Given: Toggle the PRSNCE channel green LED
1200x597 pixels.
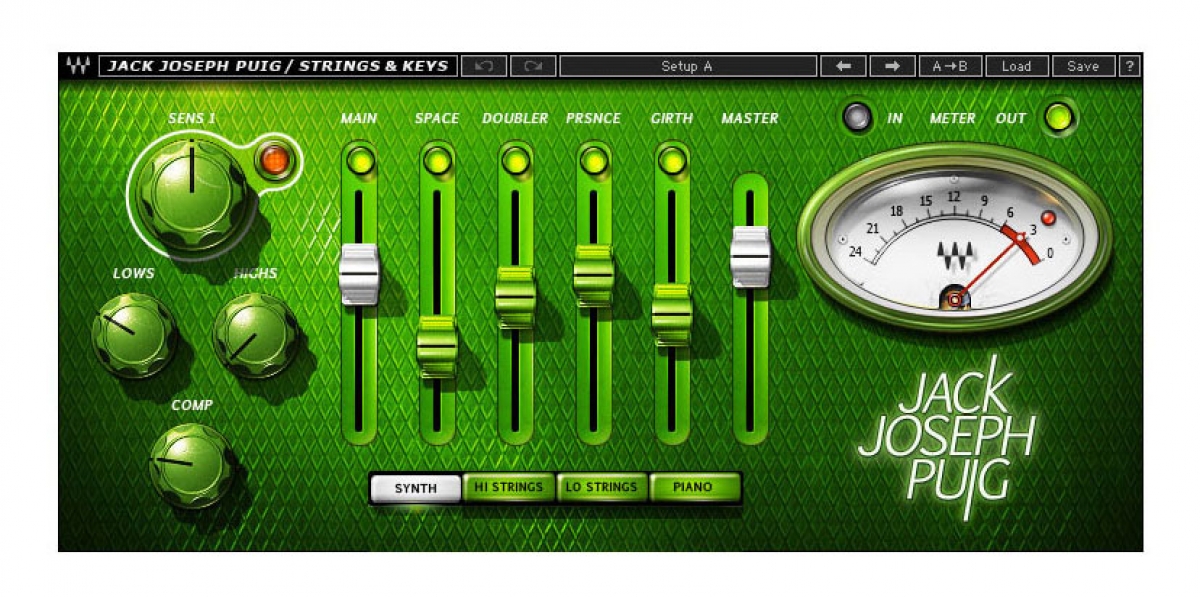Looking at the screenshot, I should pyautogui.click(x=594, y=160).
